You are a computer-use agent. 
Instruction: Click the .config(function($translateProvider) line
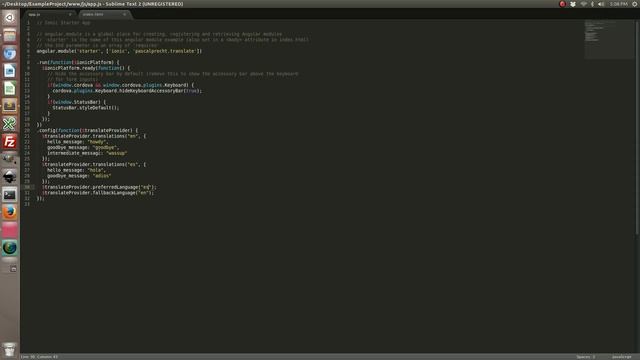click(x=87, y=131)
